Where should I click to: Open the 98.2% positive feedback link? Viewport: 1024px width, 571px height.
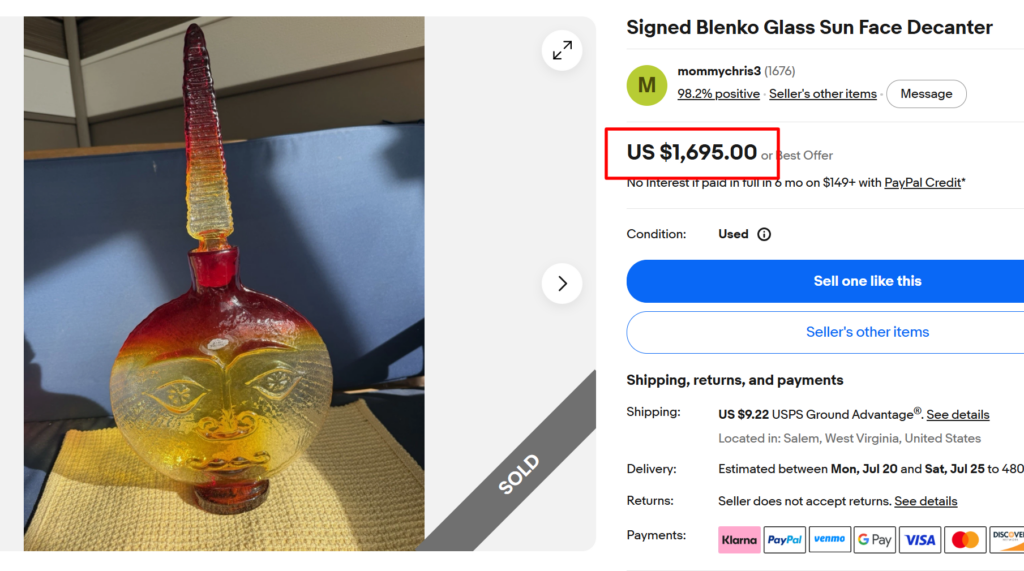pyautogui.click(x=718, y=94)
